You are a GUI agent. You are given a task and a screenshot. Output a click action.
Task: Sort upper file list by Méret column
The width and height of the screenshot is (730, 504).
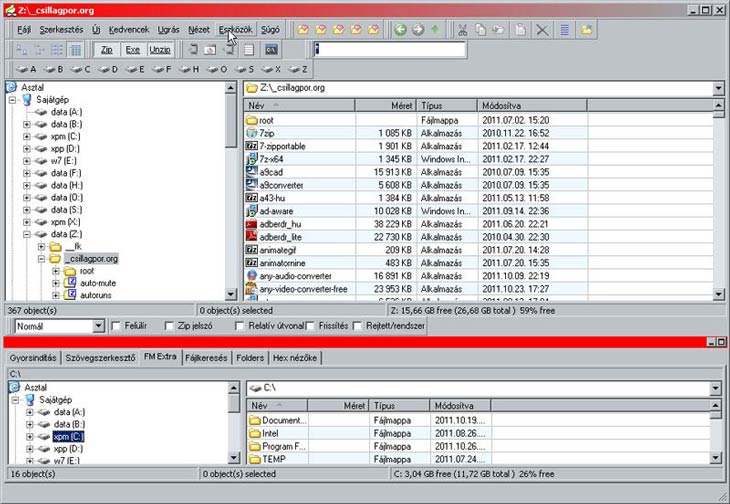[x=385, y=106]
